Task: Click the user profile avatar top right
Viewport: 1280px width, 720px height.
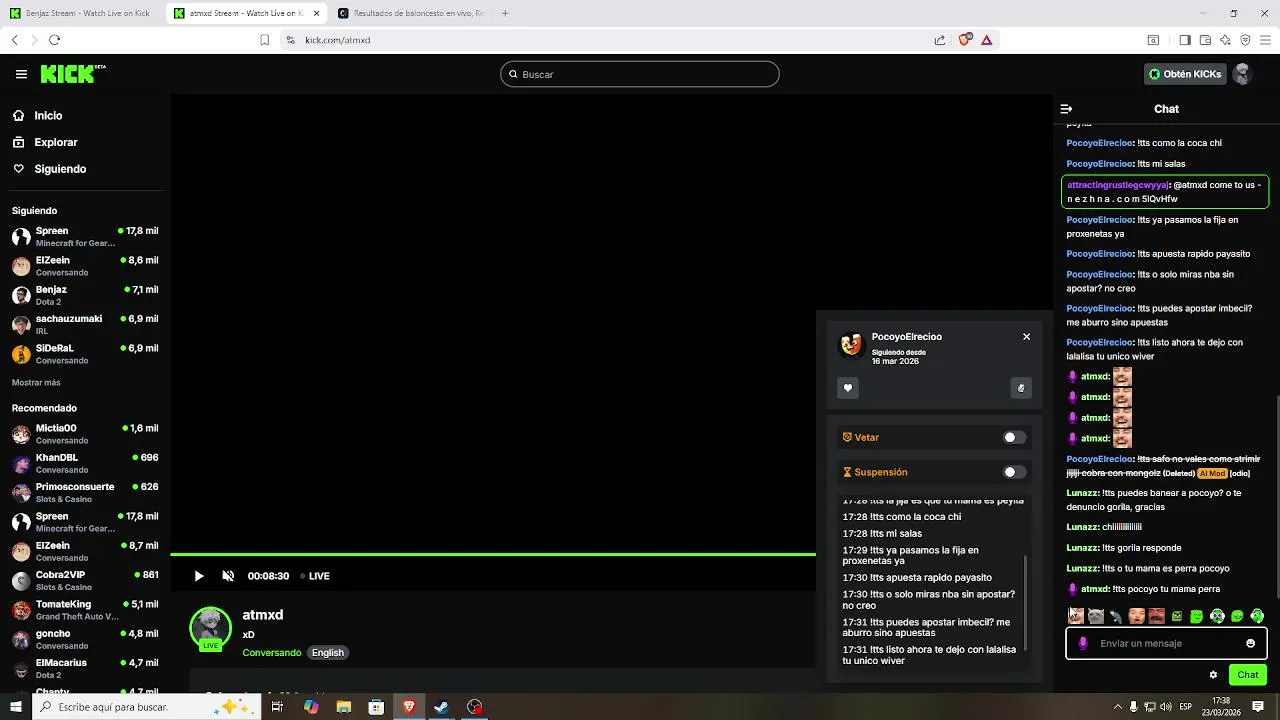Action: coord(1242,74)
